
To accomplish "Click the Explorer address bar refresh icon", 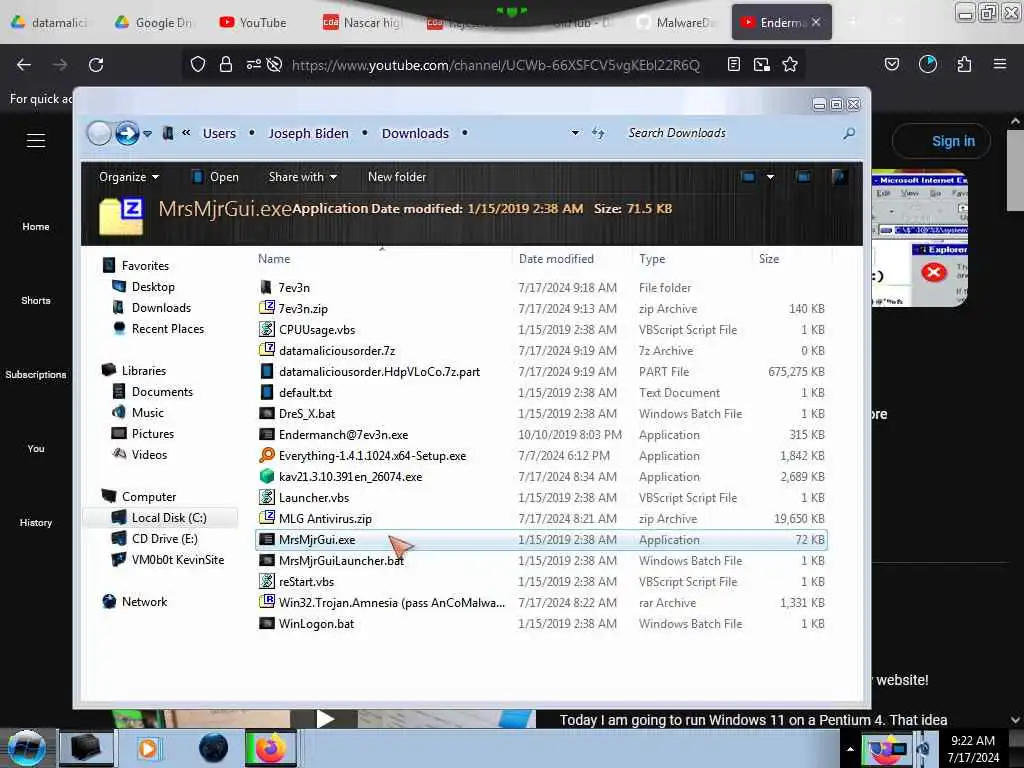I will pos(598,133).
